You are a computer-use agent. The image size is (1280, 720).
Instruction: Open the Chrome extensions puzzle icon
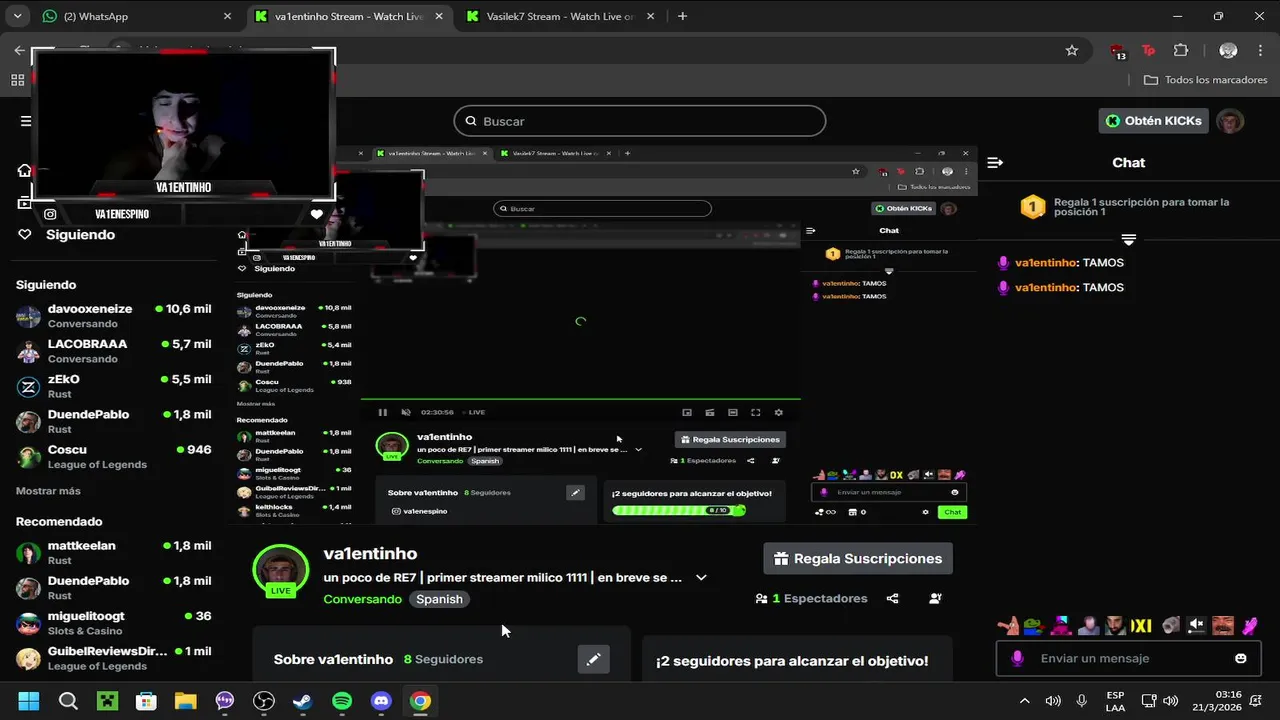click(x=1181, y=50)
